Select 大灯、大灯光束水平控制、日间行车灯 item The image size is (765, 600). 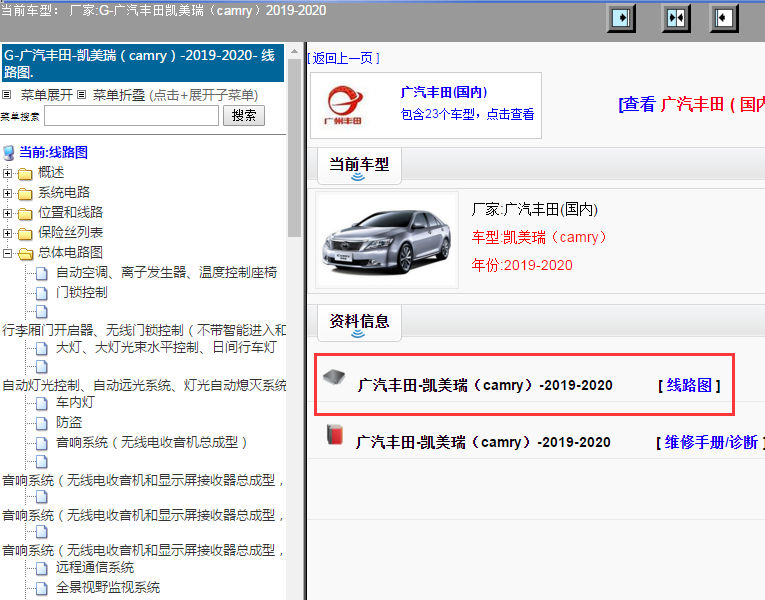tap(166, 348)
